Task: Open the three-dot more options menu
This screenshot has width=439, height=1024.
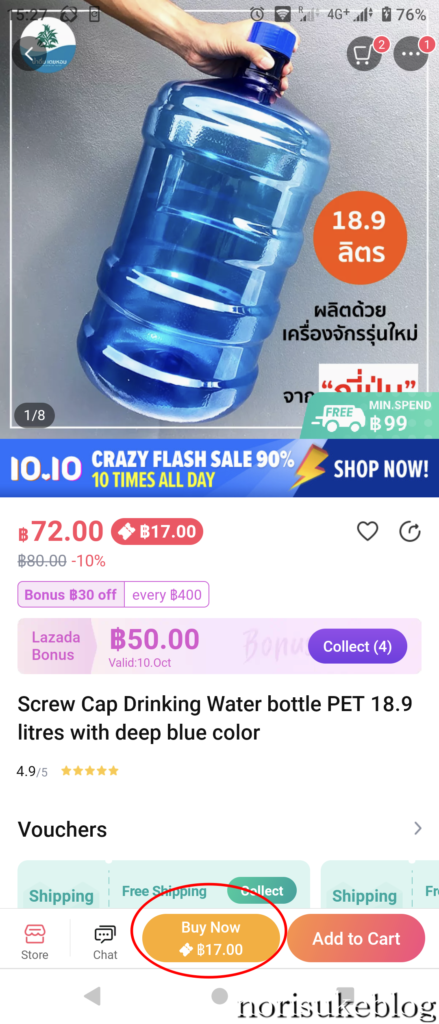Action: pos(412,54)
